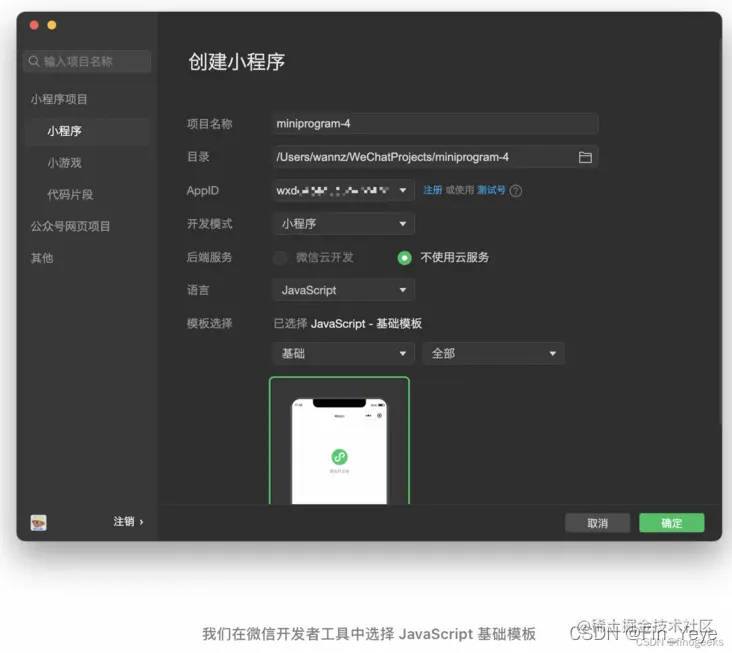
Task: Open the 语言 JavaScript dropdown
Action: (344, 290)
